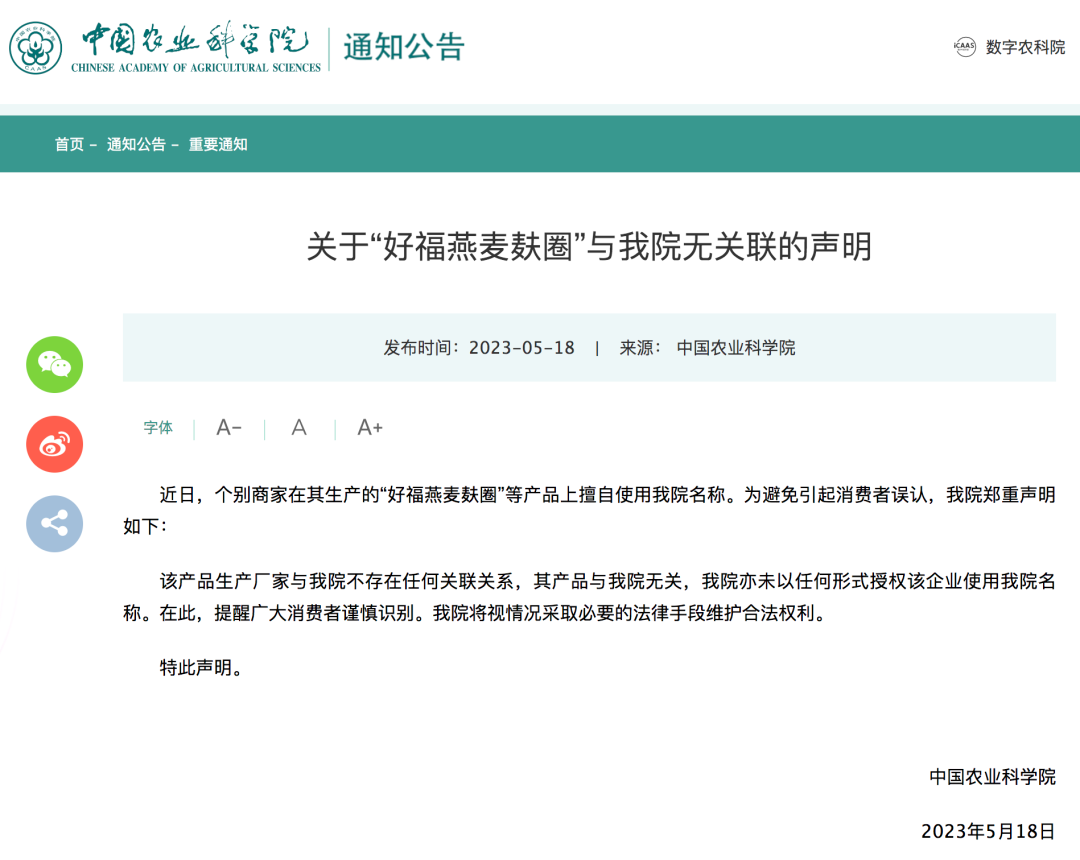Image resolution: width=1080 pixels, height=860 pixels.
Task: Open the generic share icon below Weibo
Action: coord(54,524)
